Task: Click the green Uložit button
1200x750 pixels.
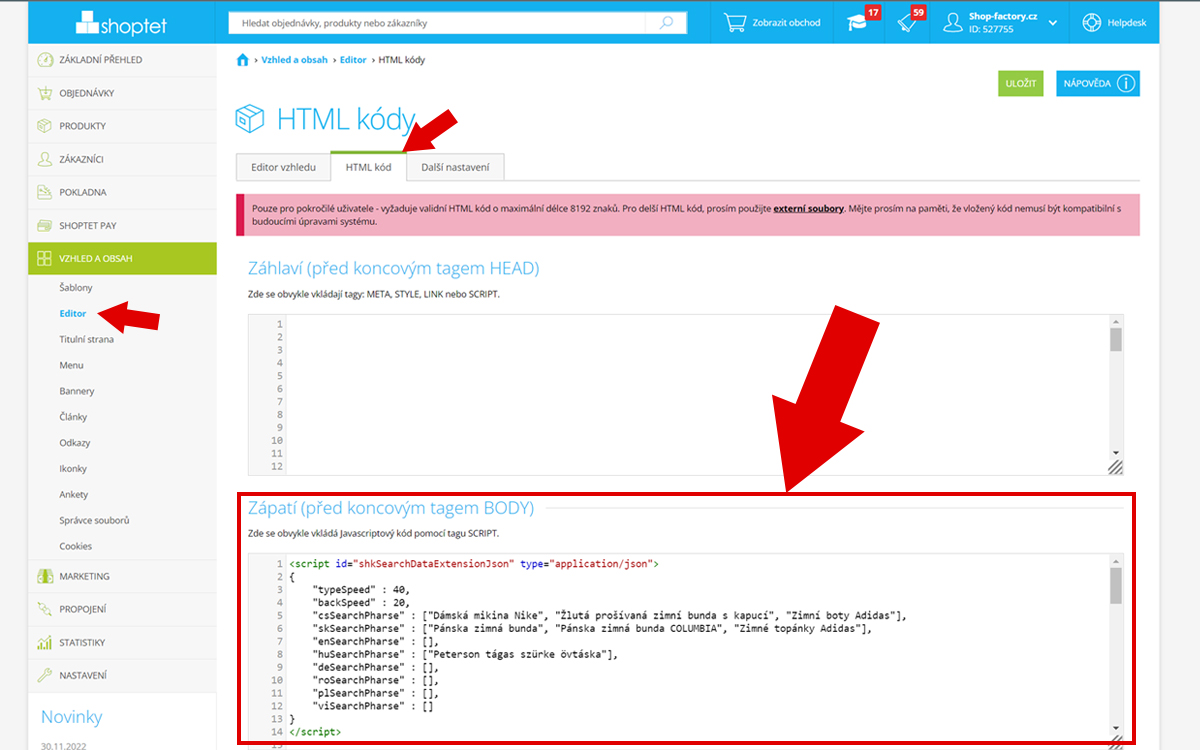Action: 1020,84
